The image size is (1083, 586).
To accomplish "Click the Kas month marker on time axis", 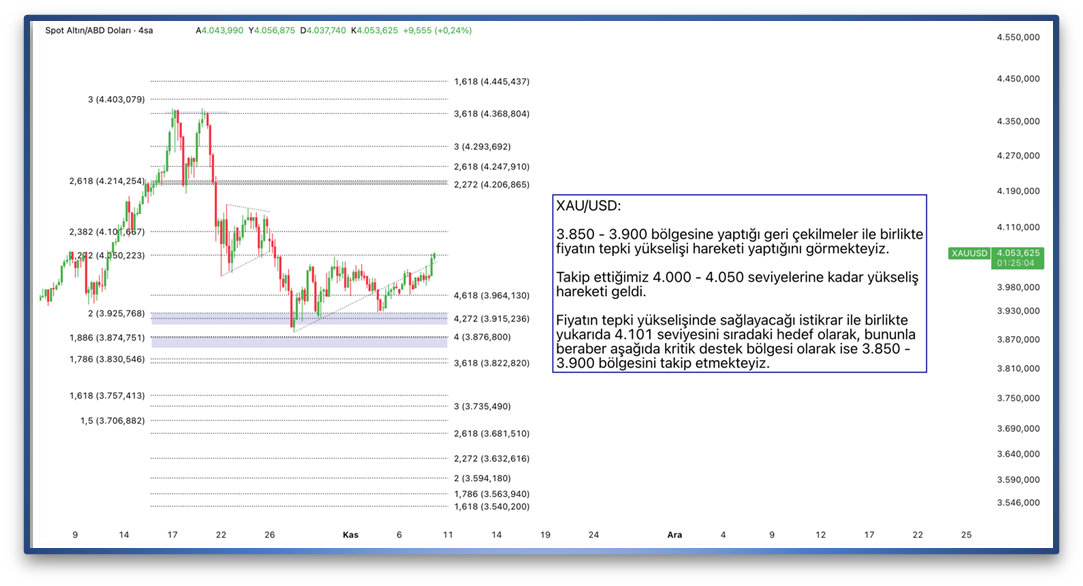I will 350,535.
